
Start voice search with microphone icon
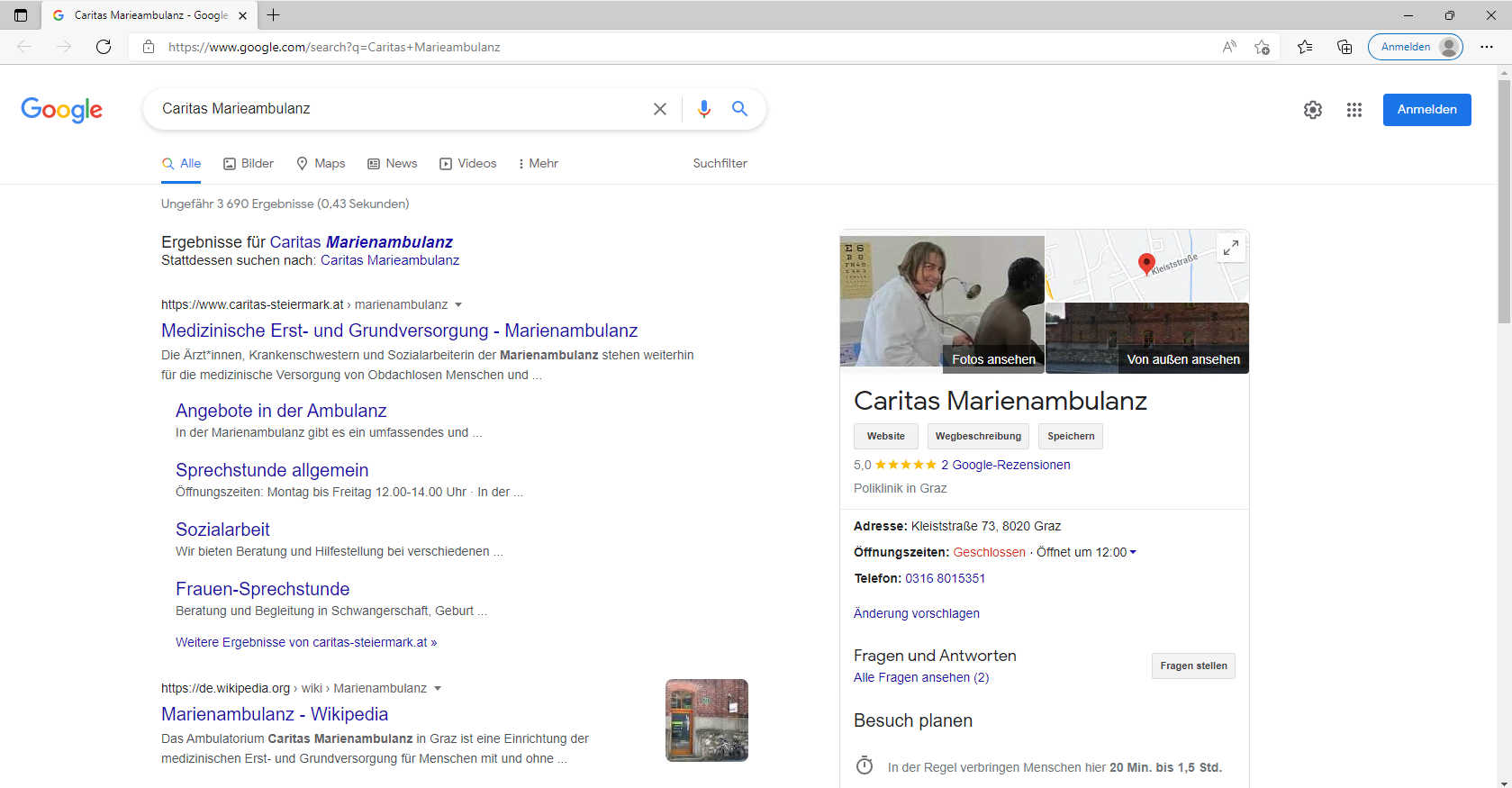[x=704, y=109]
